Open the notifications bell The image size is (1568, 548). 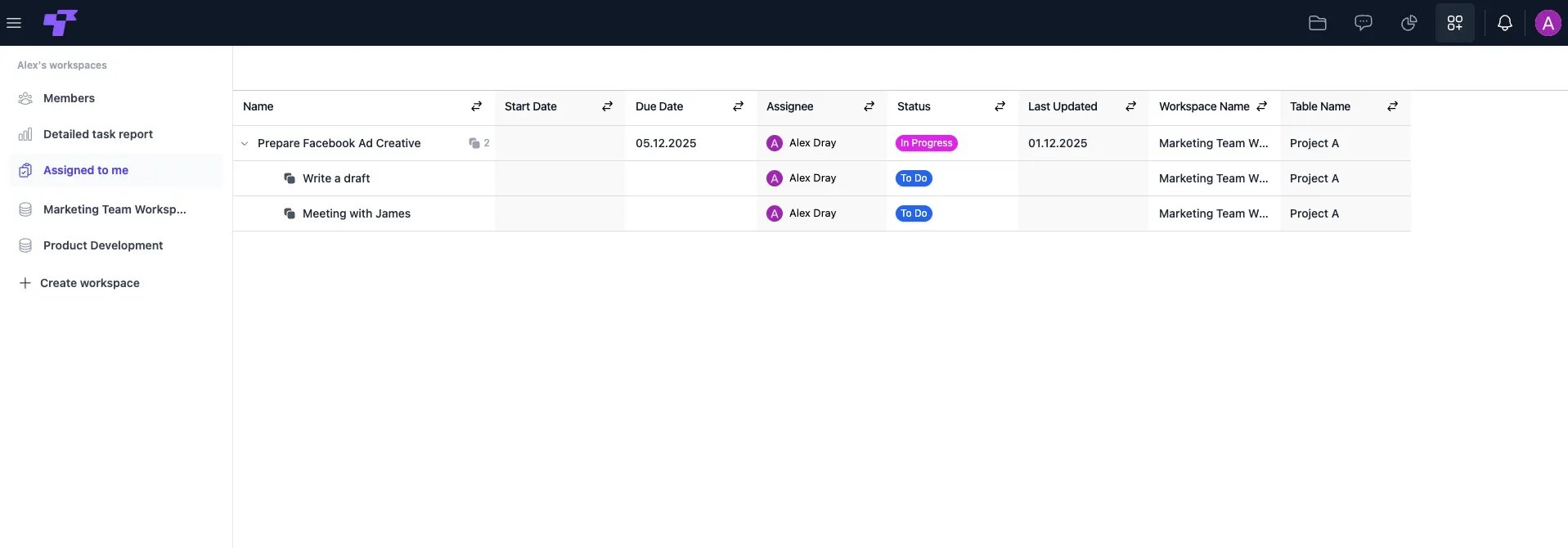pyautogui.click(x=1505, y=23)
